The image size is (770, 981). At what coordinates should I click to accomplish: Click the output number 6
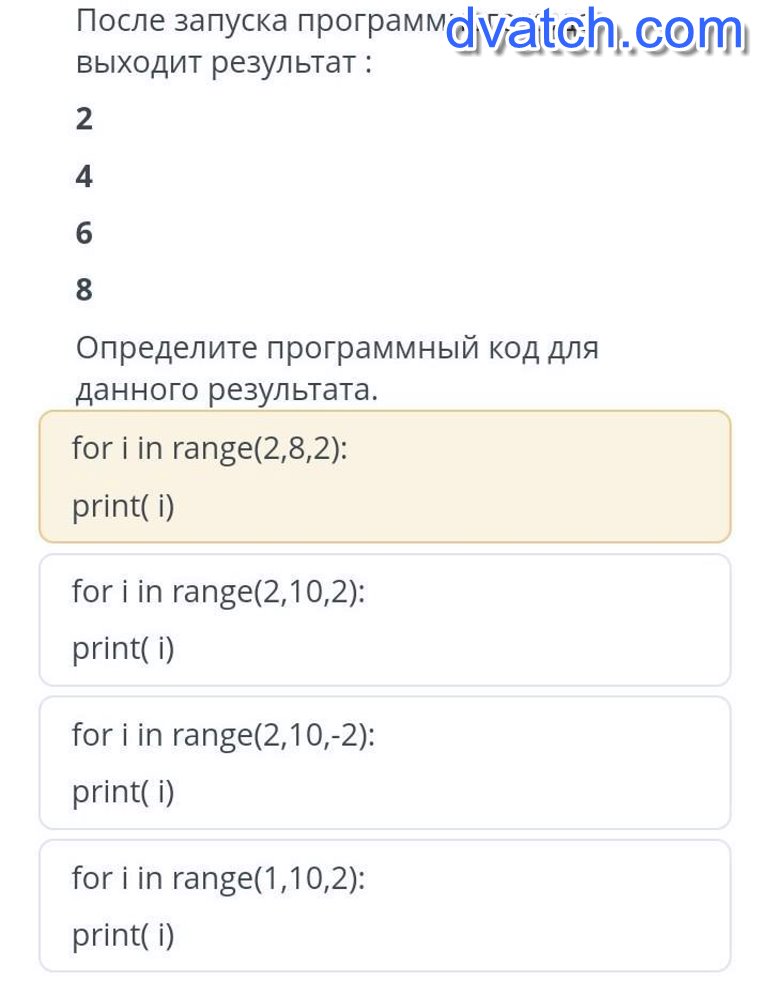pos(84,233)
